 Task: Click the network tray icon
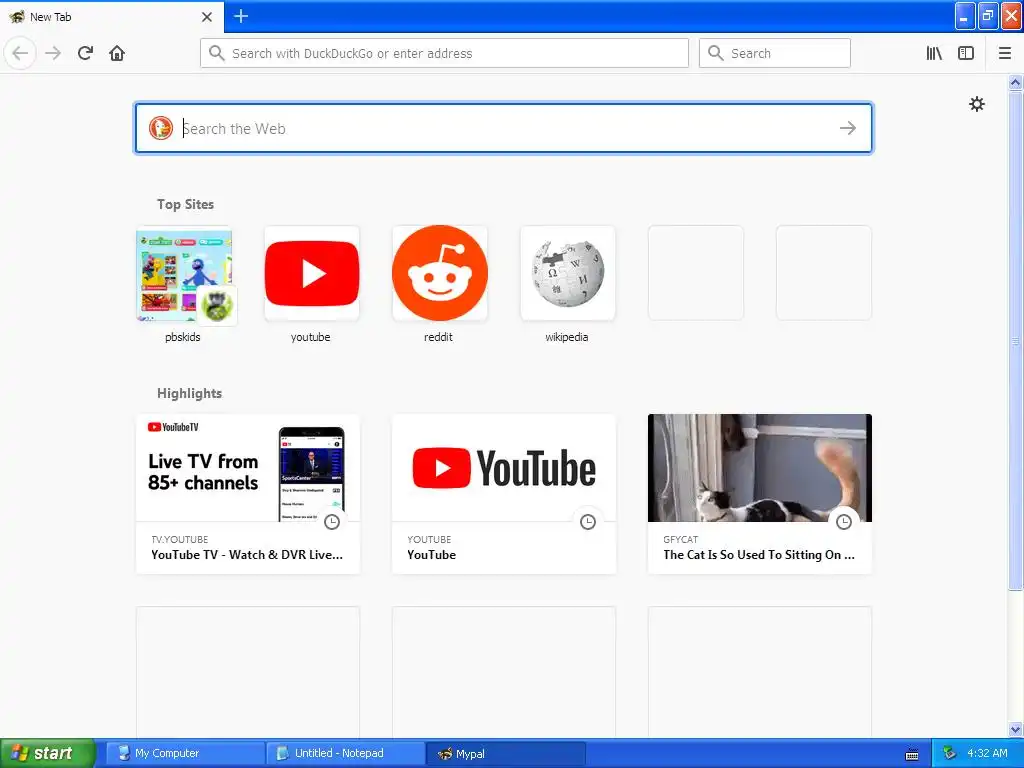950,753
